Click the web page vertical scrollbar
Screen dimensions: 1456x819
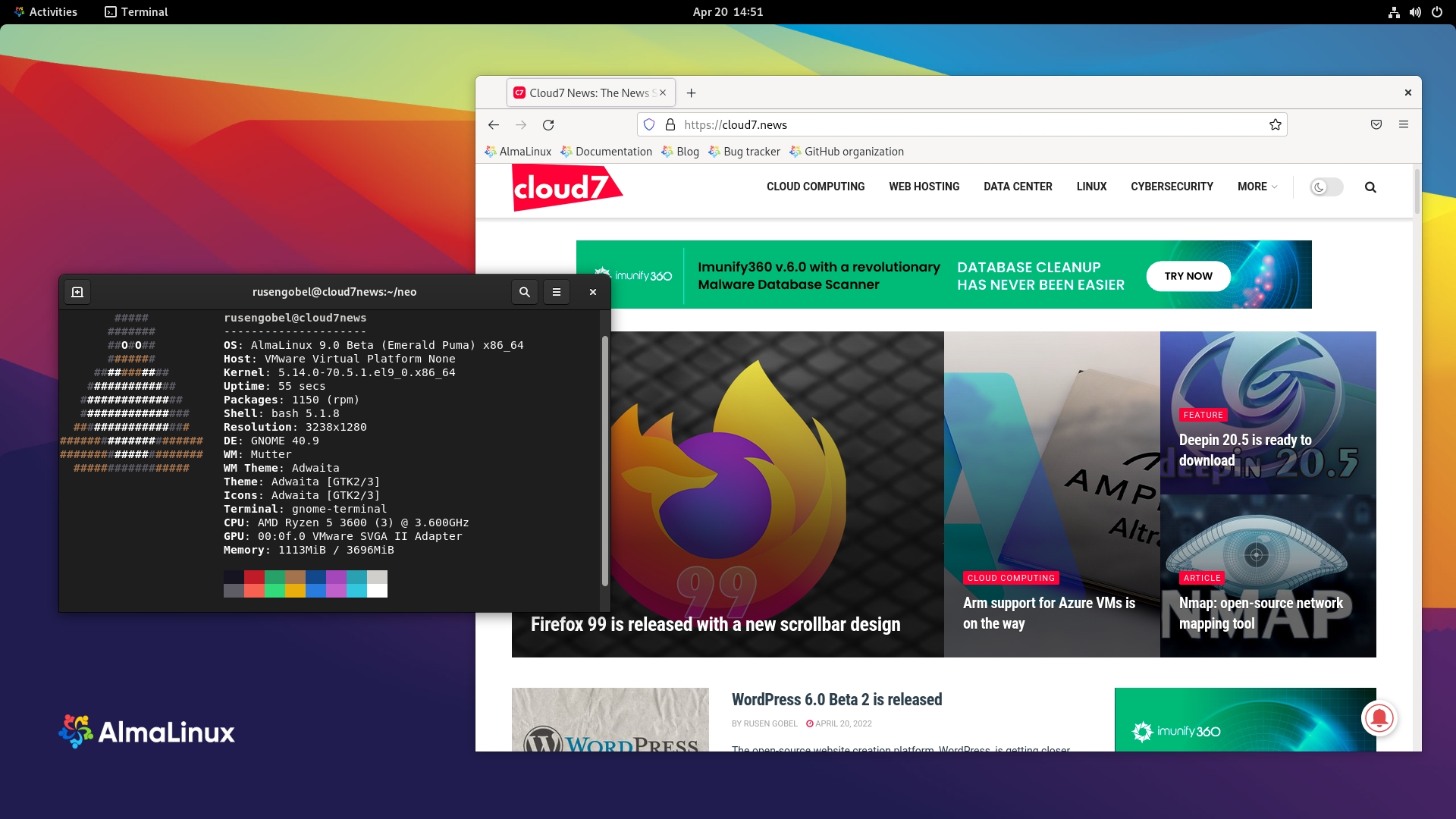[1417, 190]
